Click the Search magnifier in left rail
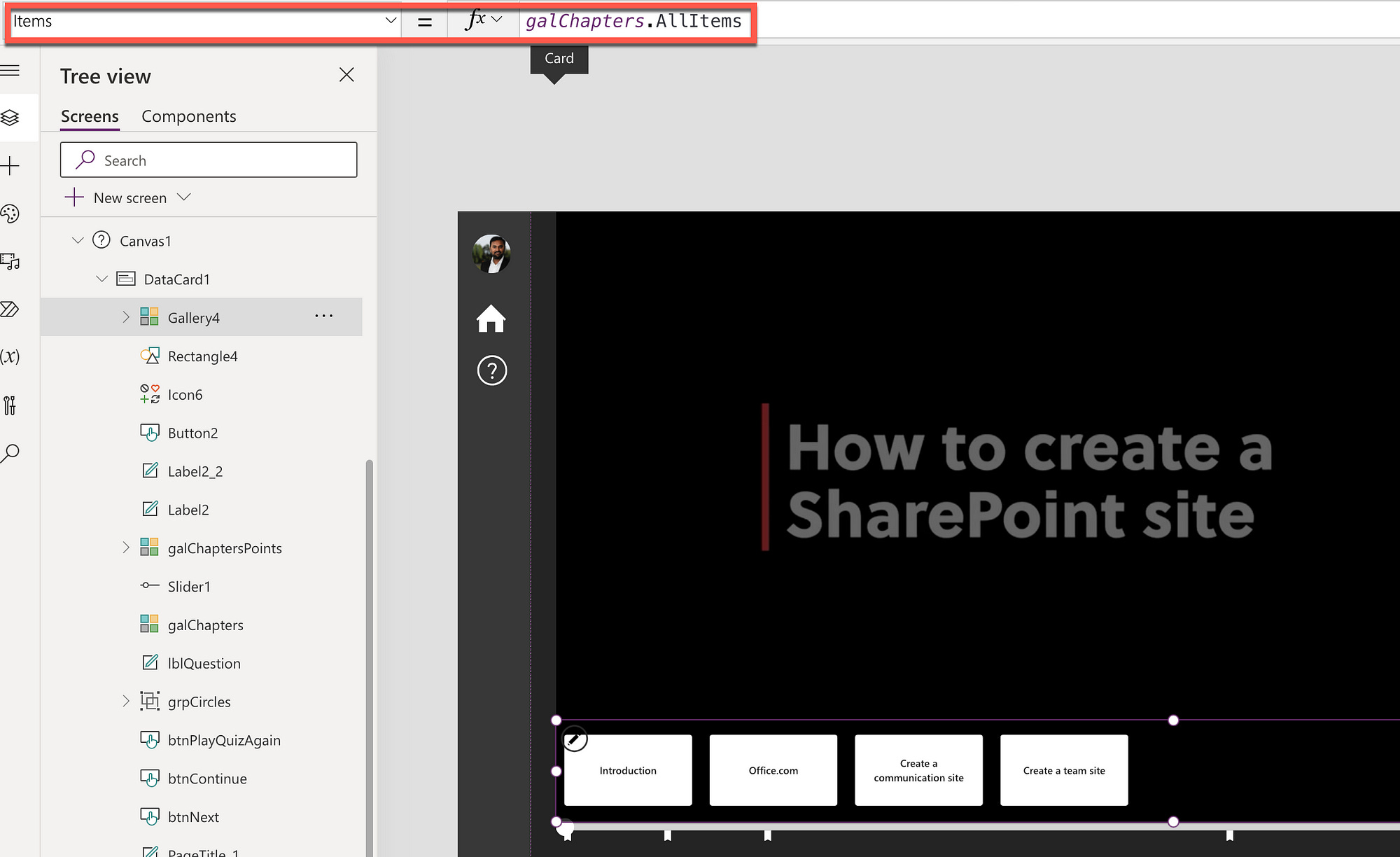The width and height of the screenshot is (1400, 857). click(10, 453)
